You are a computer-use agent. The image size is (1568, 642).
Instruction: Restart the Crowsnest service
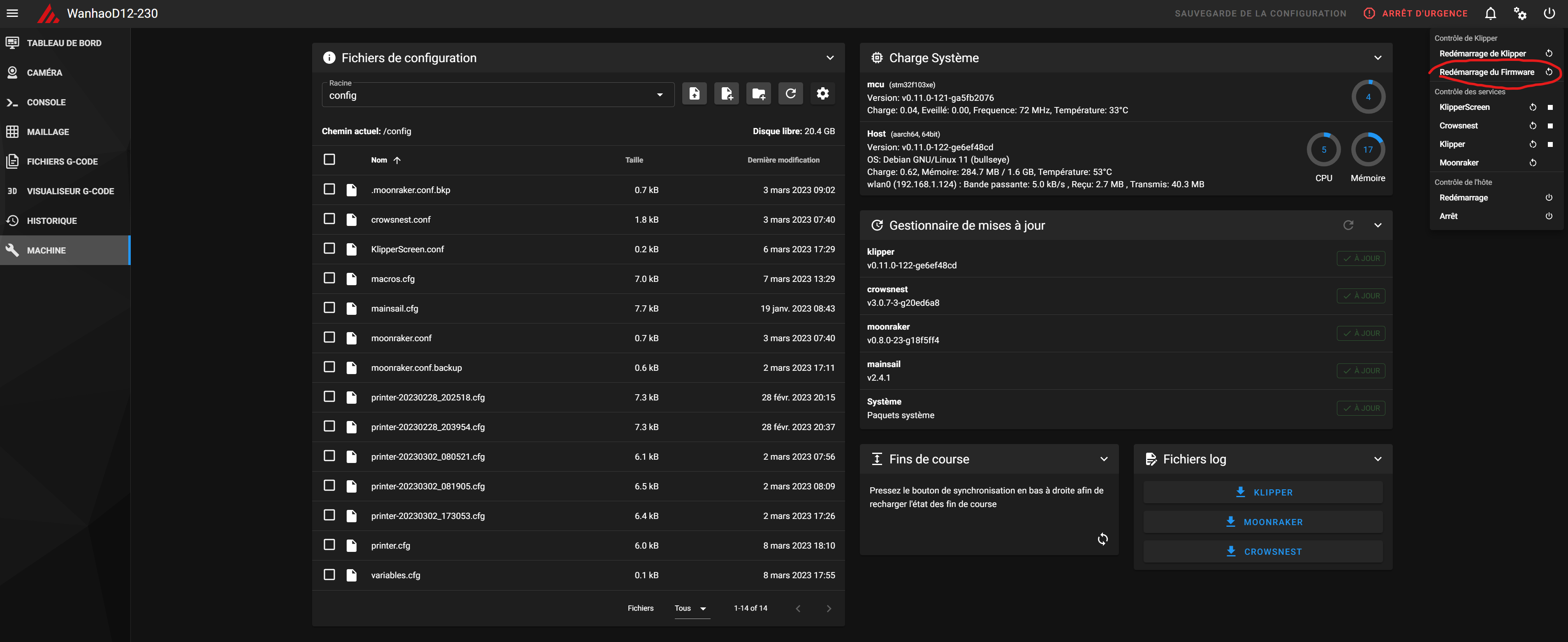pyautogui.click(x=1533, y=126)
